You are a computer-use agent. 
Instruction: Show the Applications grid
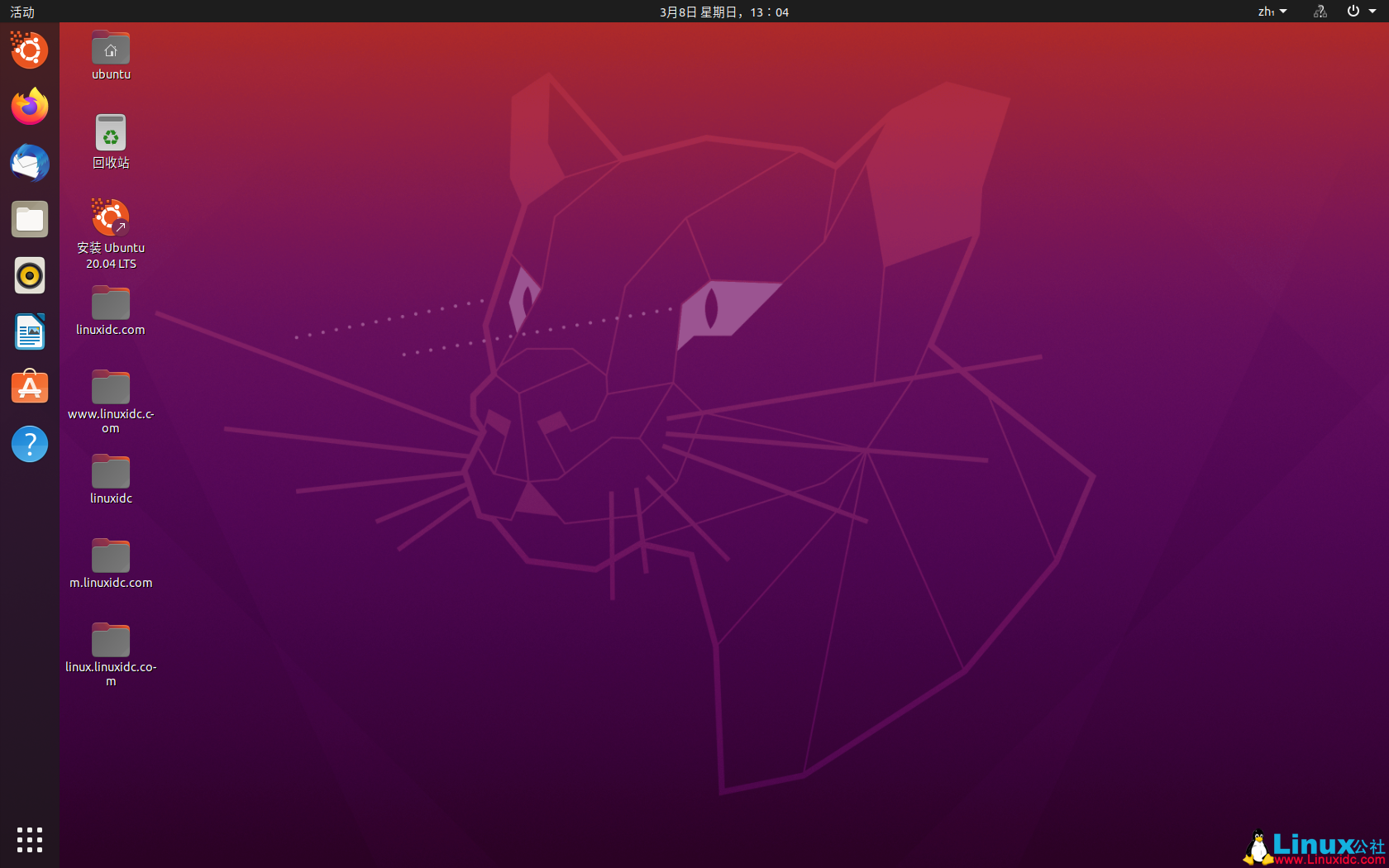pyautogui.click(x=29, y=839)
